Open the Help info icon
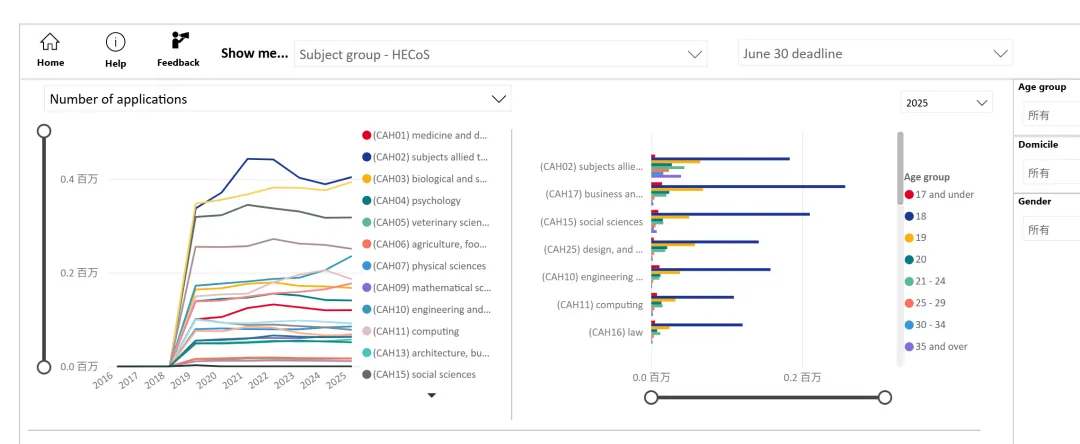1080x444 pixels. point(116,42)
